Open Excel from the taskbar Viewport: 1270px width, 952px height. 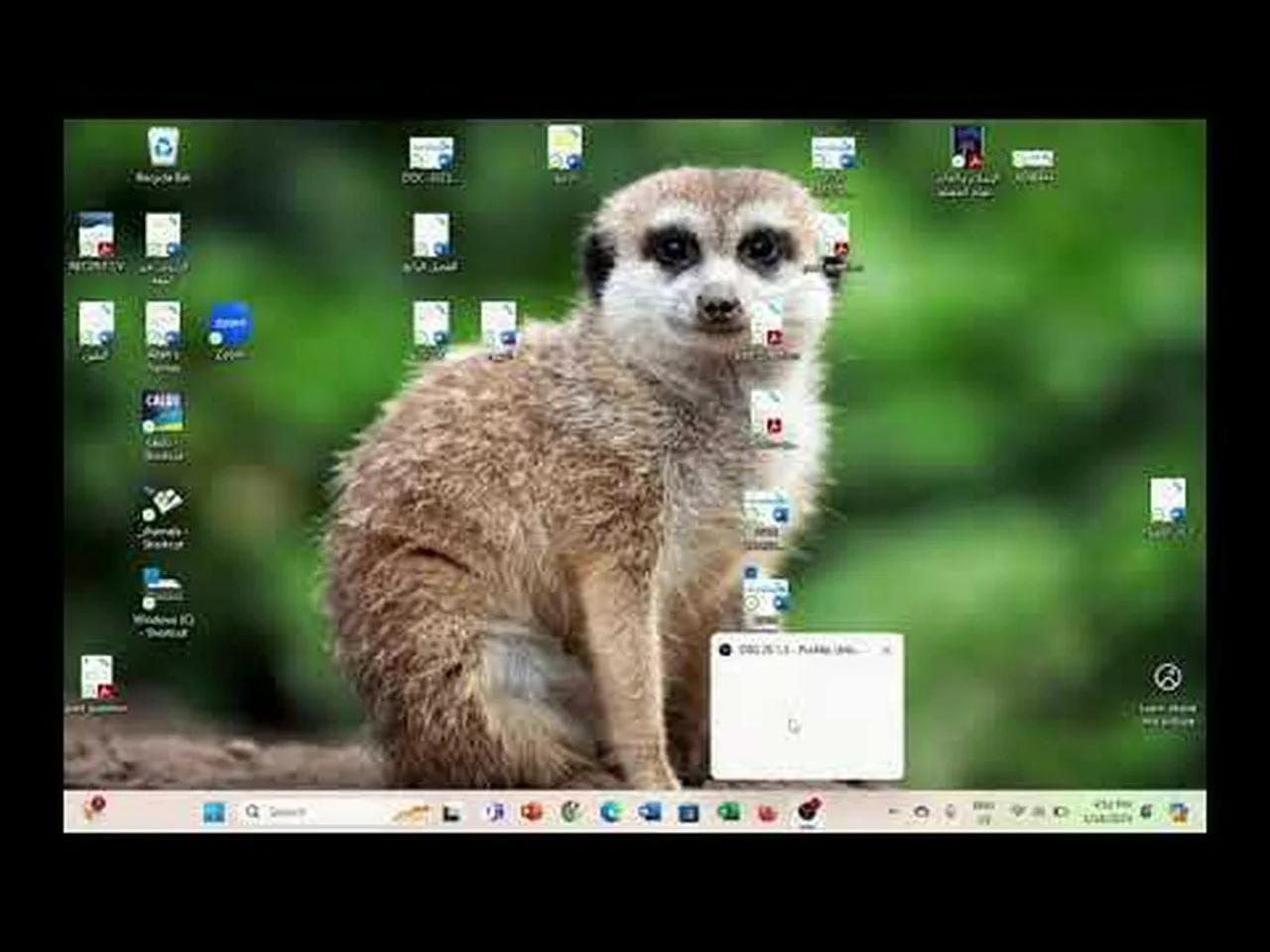[728, 812]
